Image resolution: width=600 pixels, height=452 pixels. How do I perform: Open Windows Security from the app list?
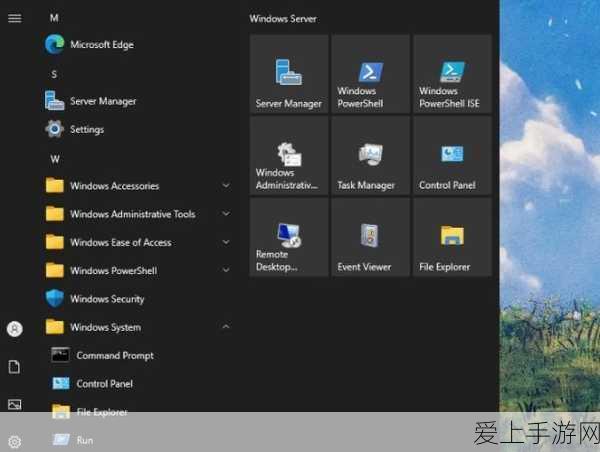[137, 299]
